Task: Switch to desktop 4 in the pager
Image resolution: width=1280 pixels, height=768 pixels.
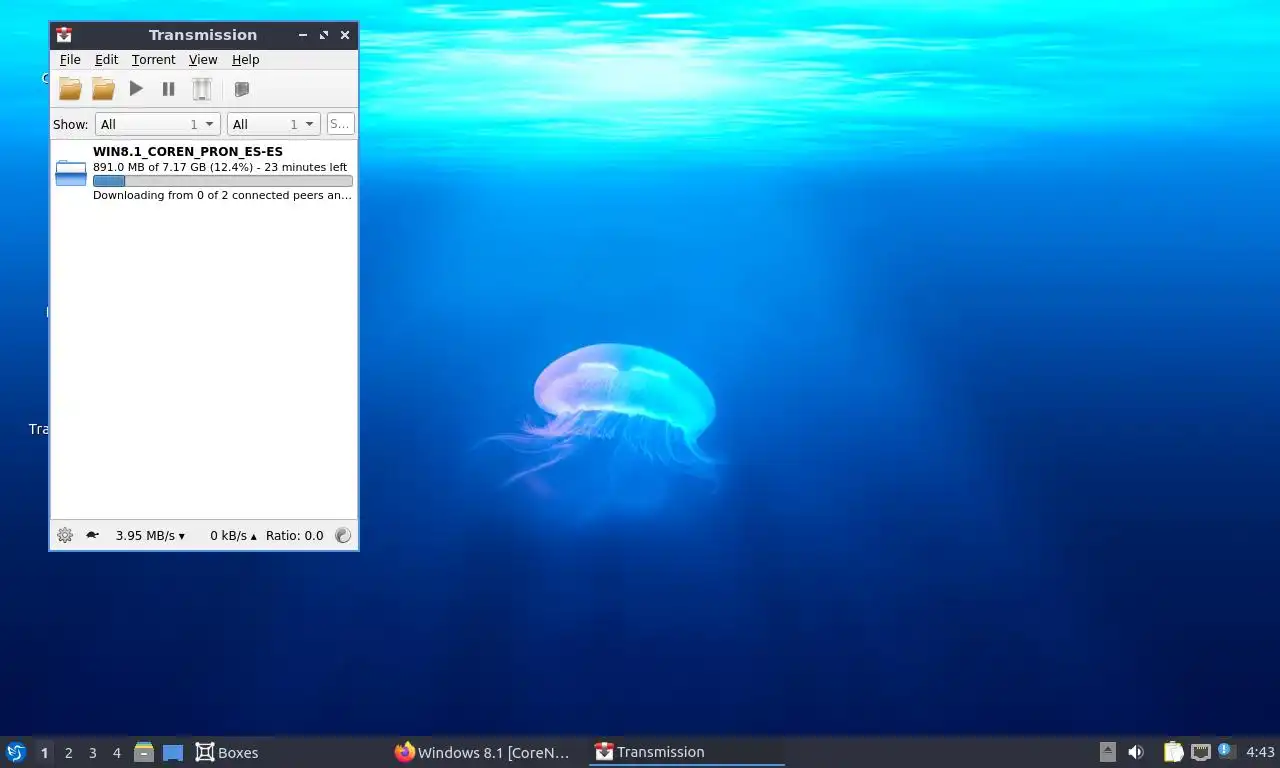Action: (x=116, y=752)
